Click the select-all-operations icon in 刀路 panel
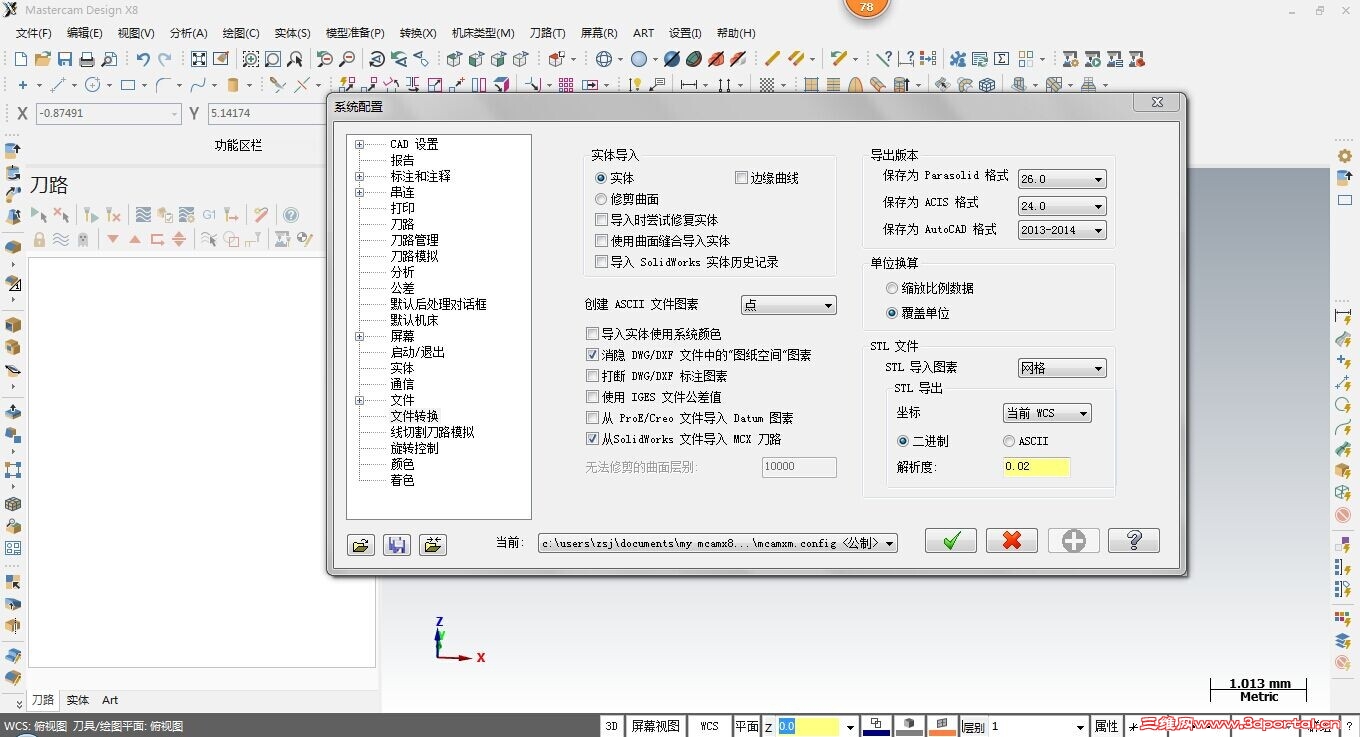This screenshot has width=1360, height=737. 41,215
